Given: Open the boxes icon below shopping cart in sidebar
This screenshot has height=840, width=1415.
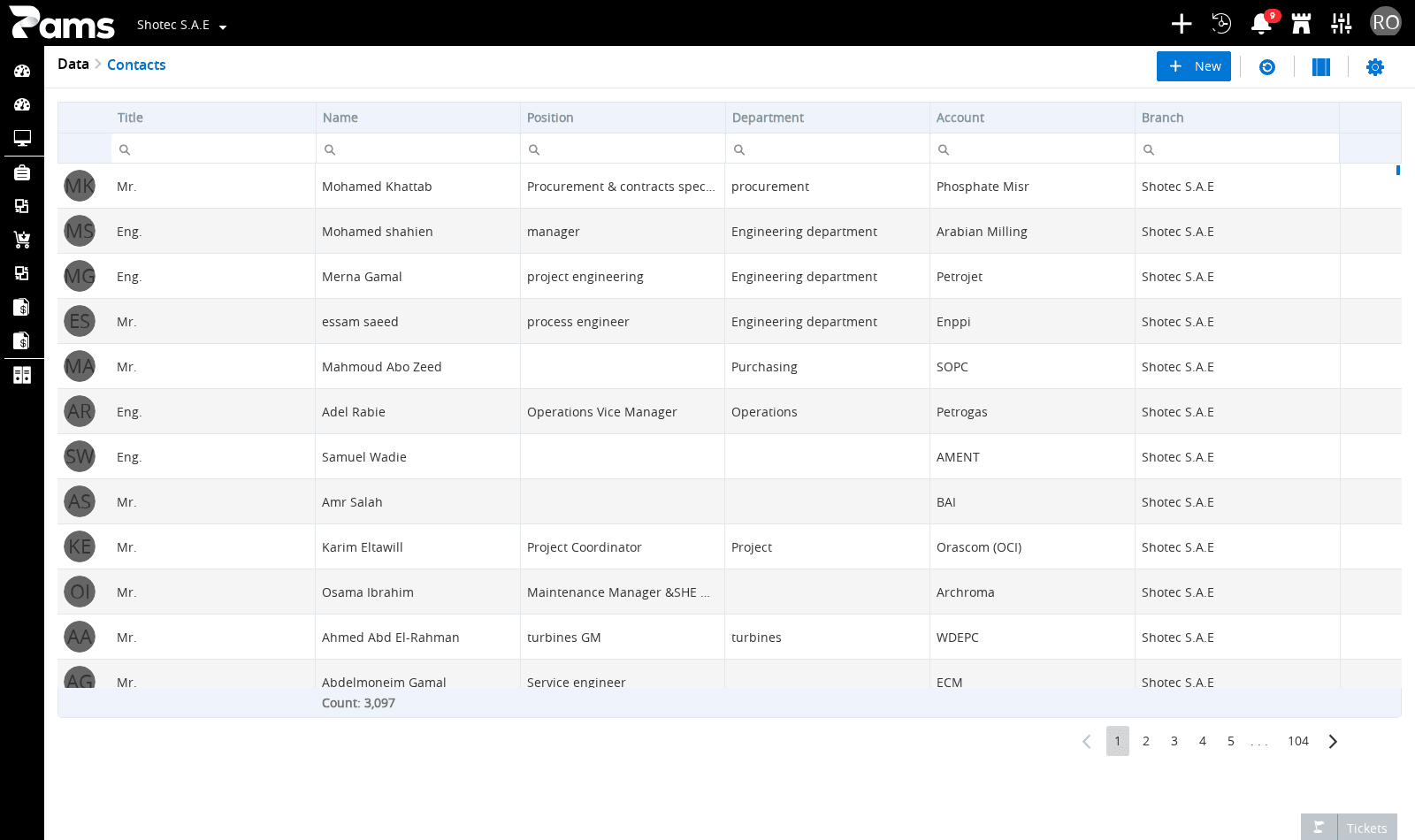Looking at the screenshot, I should point(22,273).
